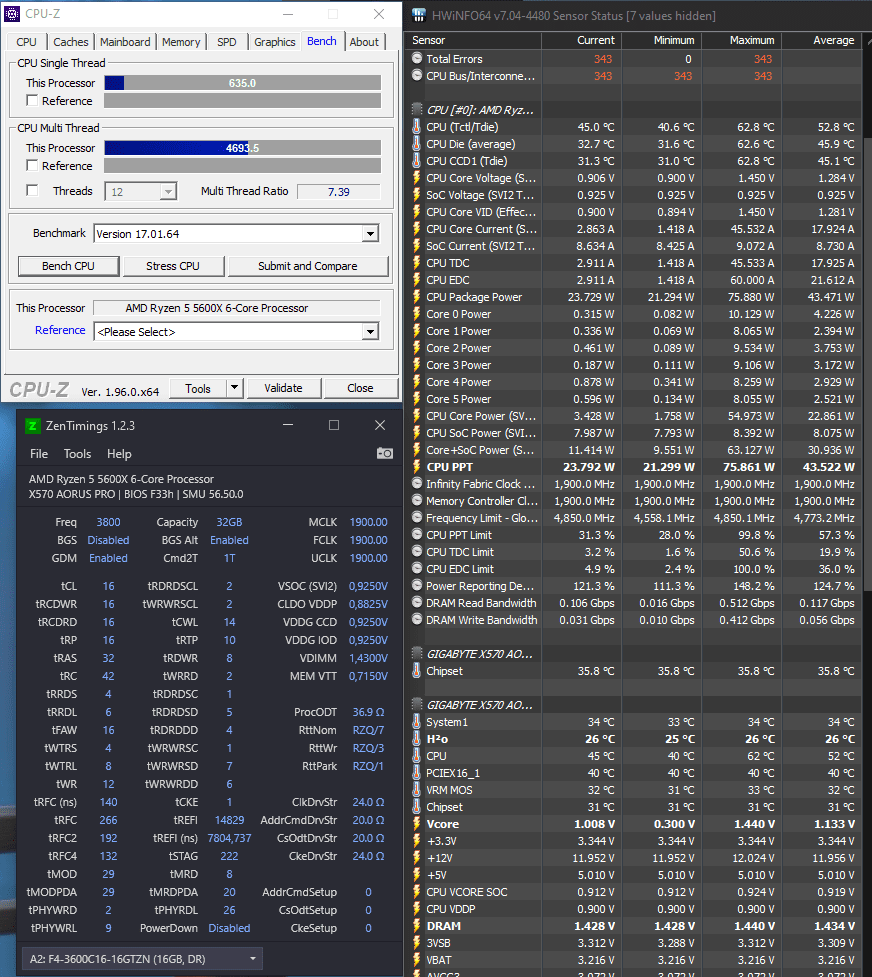Tick the Threads checkbox in CPU-Z
The width and height of the screenshot is (872, 977).
click(x=32, y=190)
